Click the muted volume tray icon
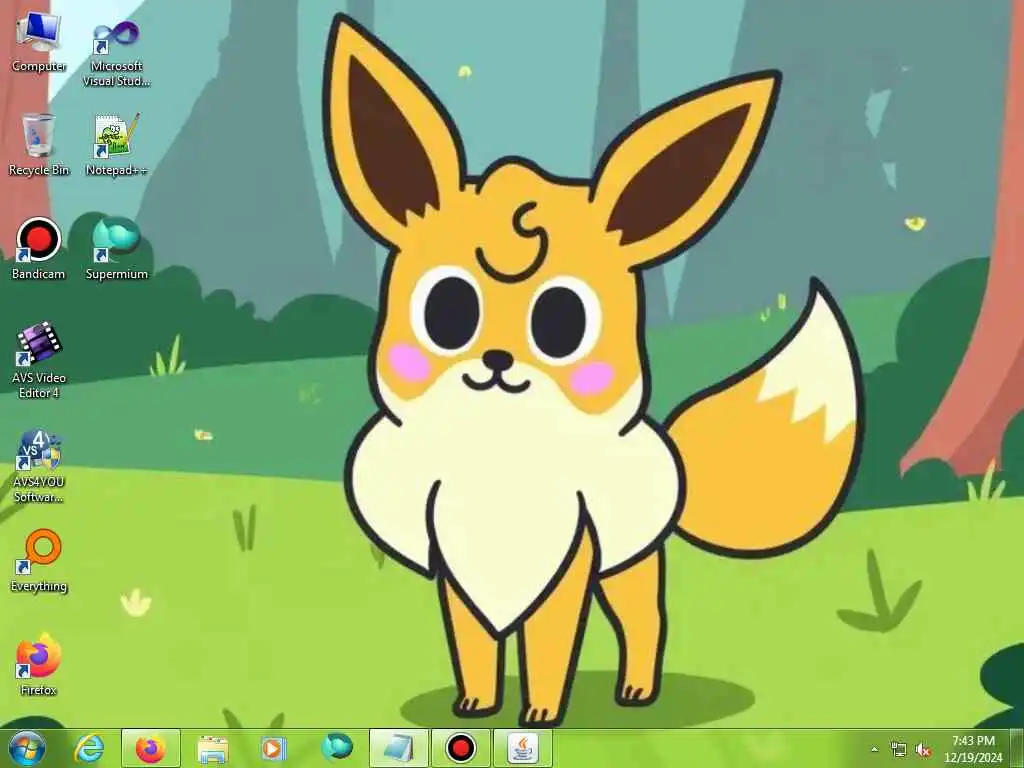 (923, 749)
